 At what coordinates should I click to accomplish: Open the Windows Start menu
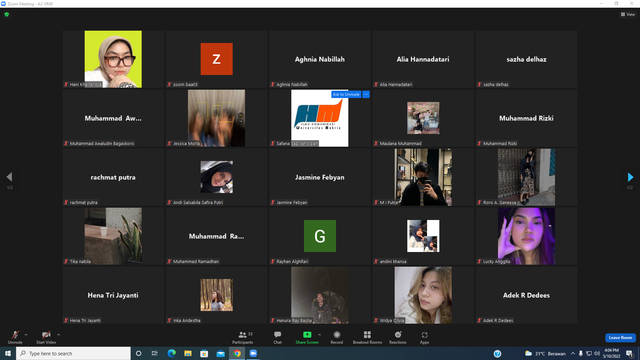(x=8, y=353)
